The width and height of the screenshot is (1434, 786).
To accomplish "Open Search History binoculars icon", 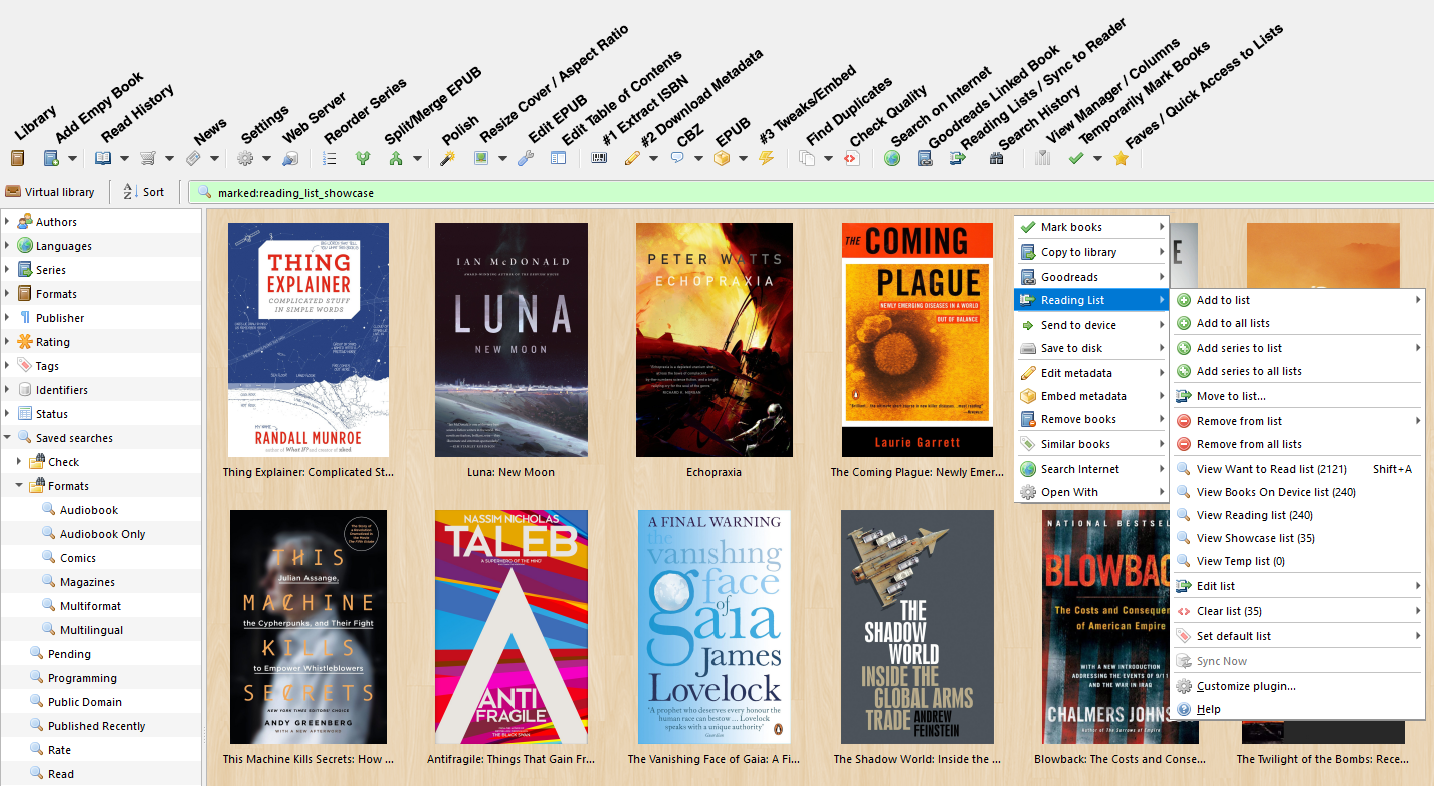I will coord(996,158).
